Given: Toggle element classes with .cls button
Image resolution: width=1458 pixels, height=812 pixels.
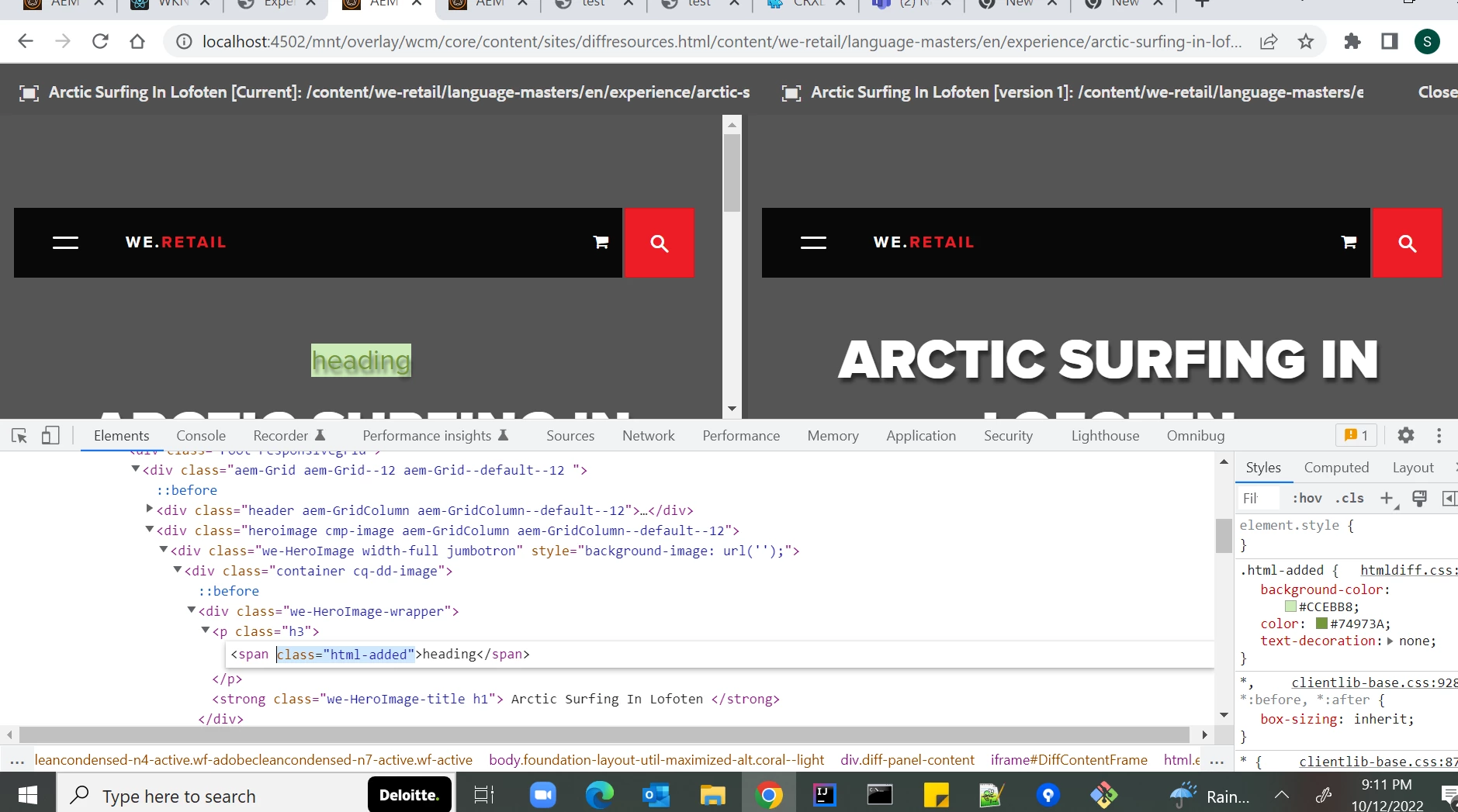Looking at the screenshot, I should 1349,499.
